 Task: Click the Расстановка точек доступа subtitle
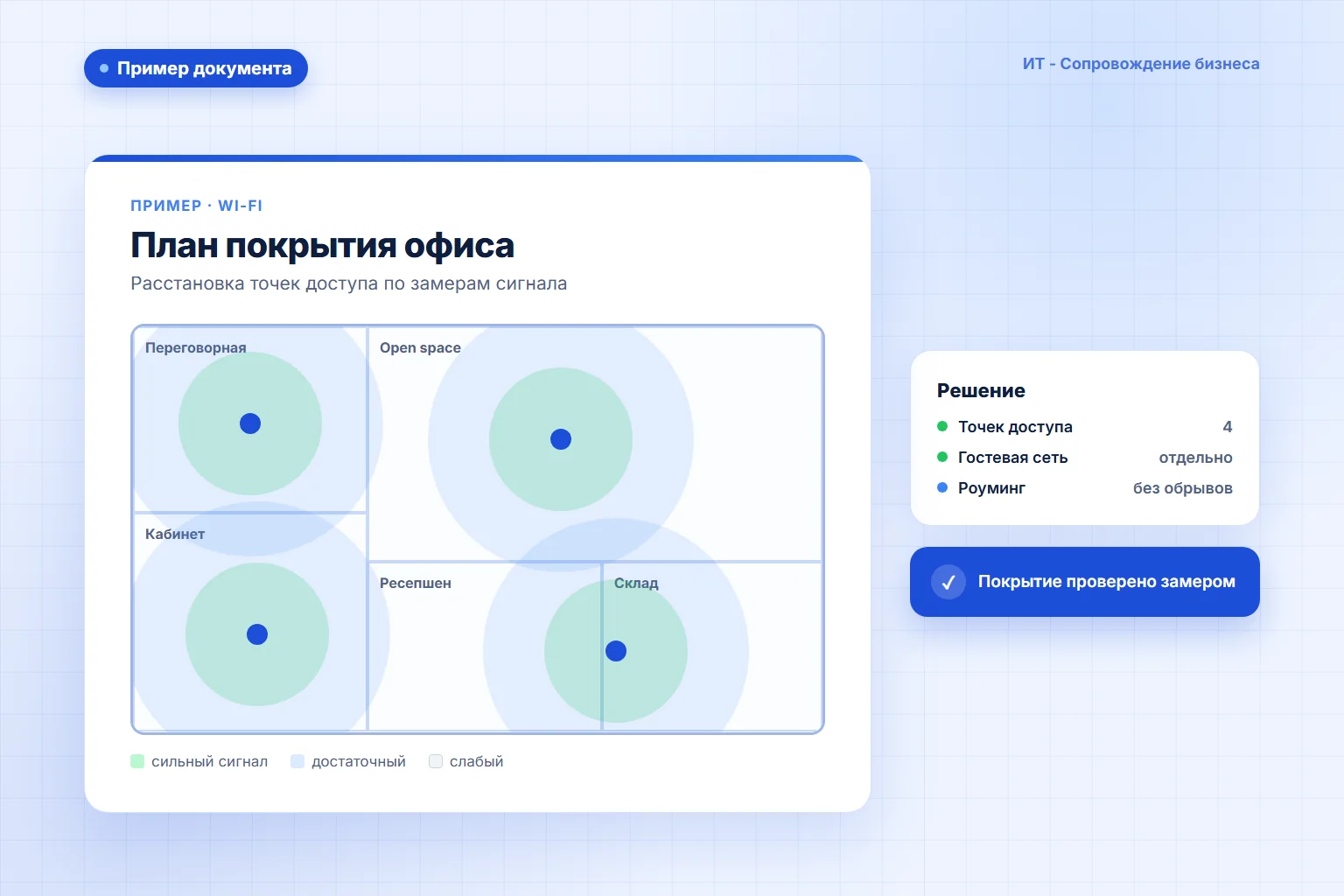[x=349, y=283]
